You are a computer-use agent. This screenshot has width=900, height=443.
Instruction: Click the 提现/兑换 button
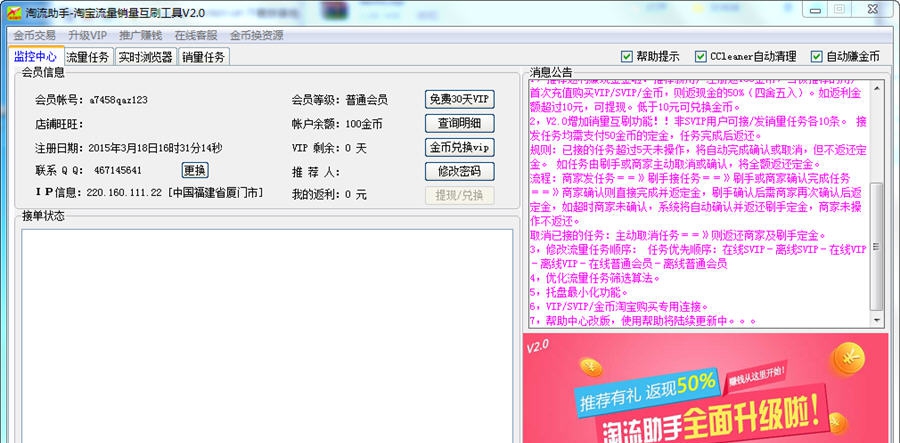[459, 195]
